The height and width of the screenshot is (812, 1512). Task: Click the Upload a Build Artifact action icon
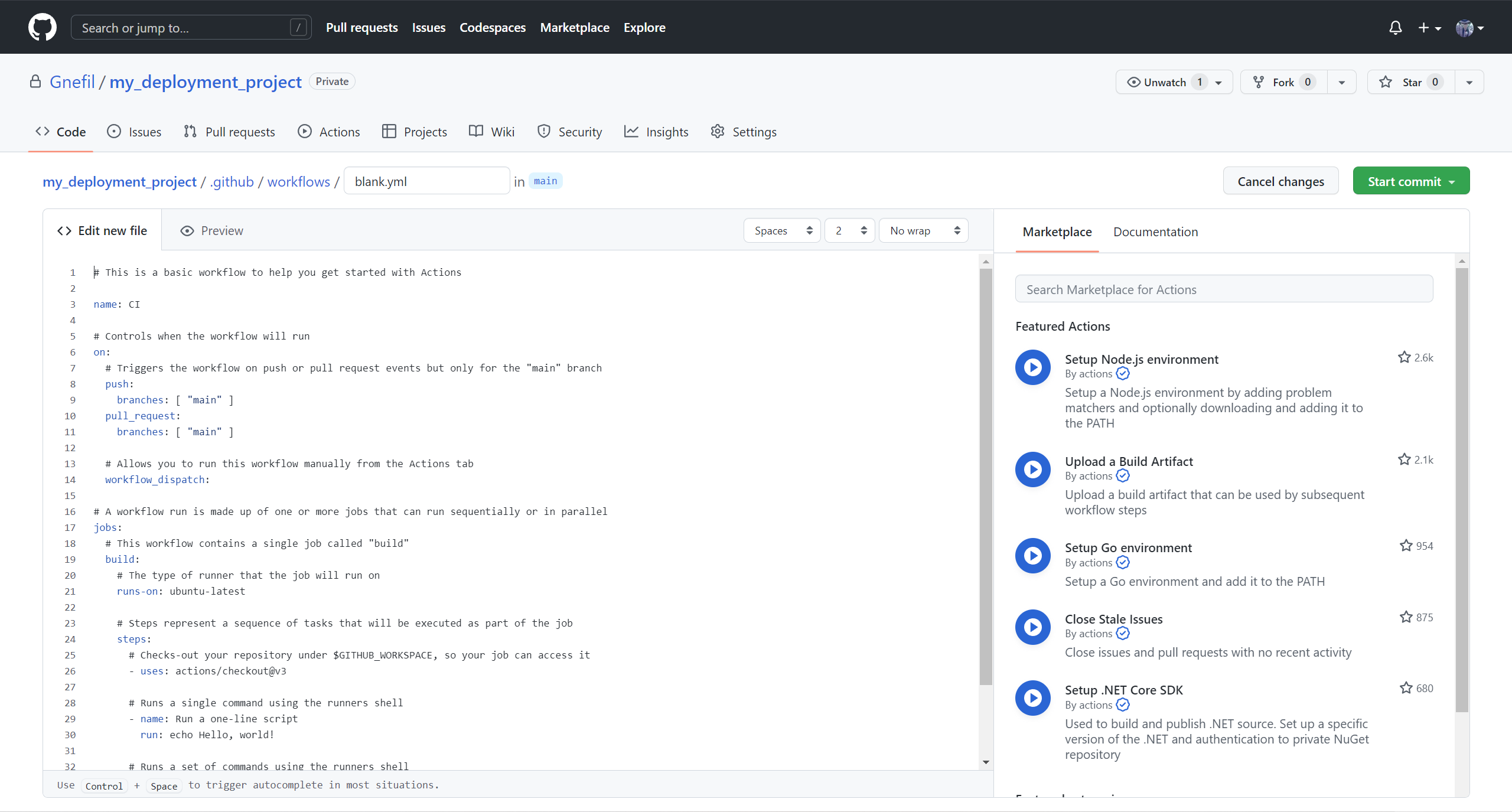[1032, 469]
